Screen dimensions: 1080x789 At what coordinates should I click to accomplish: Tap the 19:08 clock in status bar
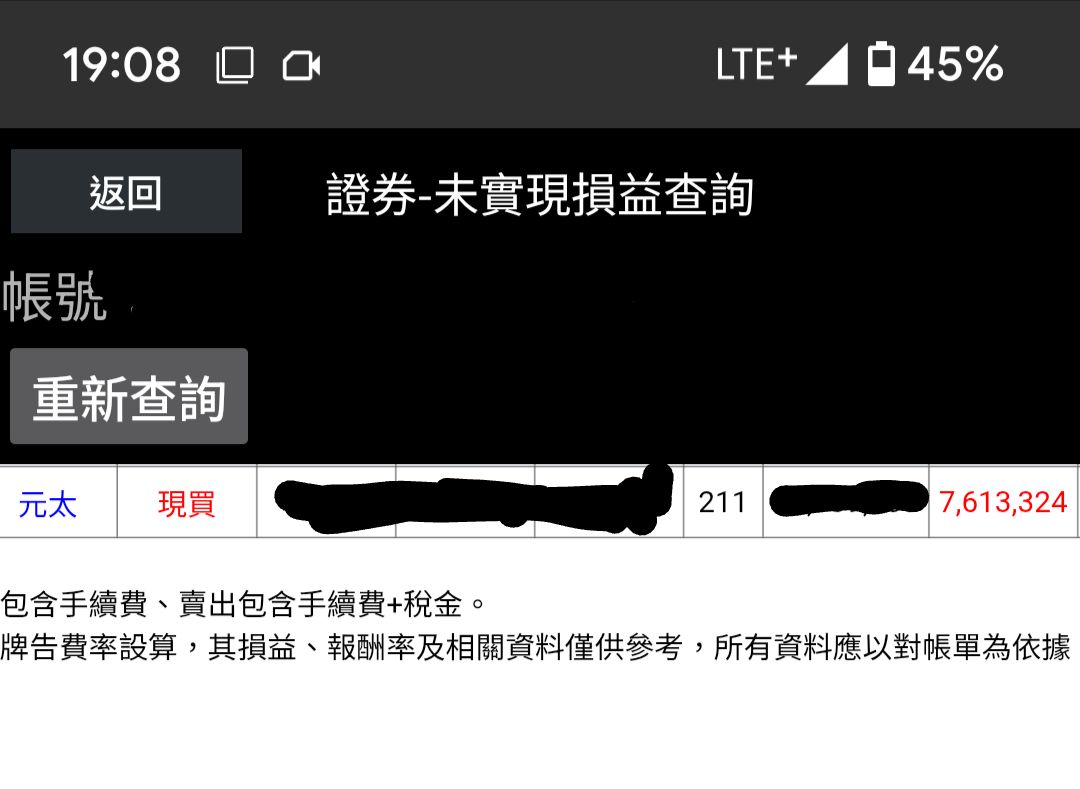(x=122, y=65)
